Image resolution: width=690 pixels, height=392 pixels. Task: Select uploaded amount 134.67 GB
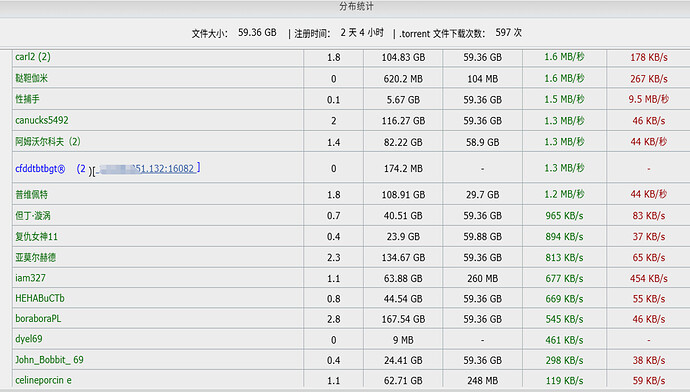pyautogui.click(x=404, y=257)
